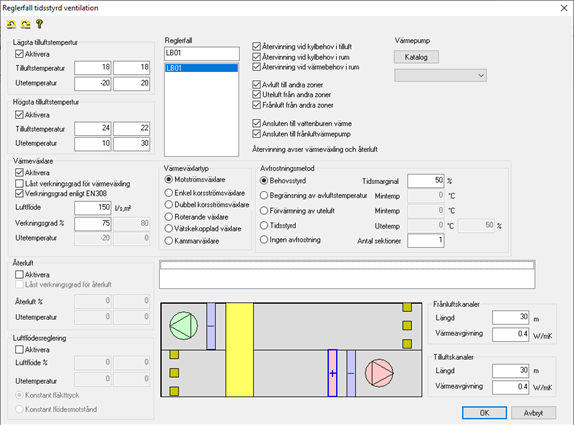Open help with the question mark icon
Image resolution: width=574 pixels, height=425 pixels.
39,24
